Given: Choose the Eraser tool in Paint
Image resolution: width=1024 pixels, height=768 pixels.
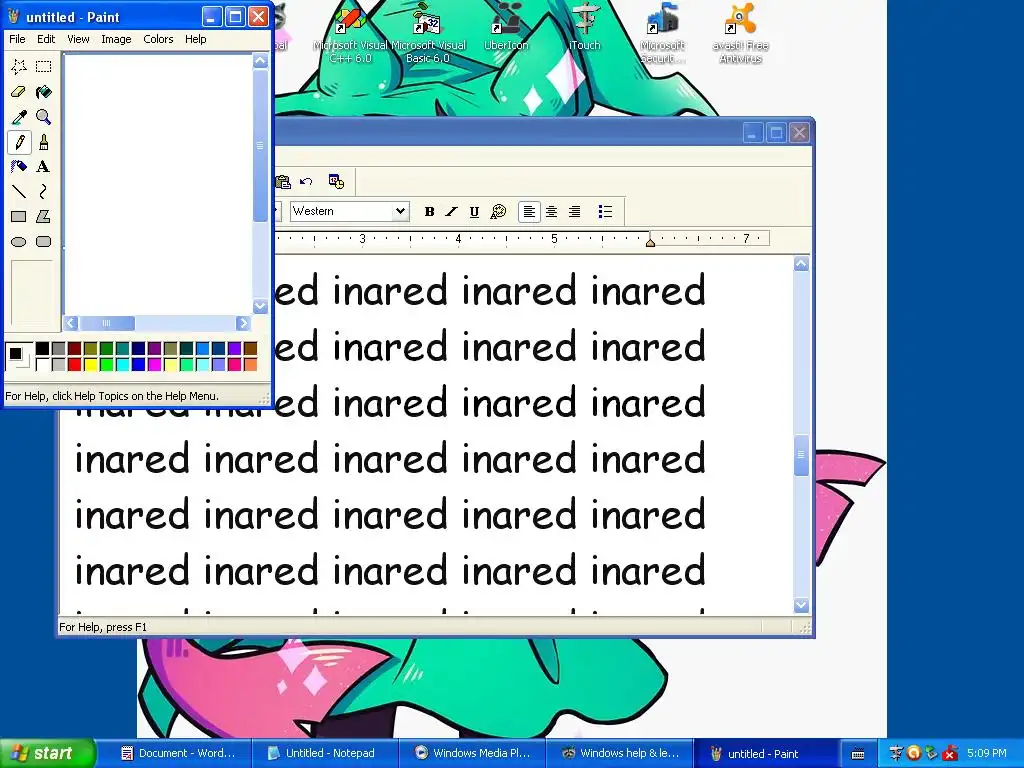Looking at the screenshot, I should point(19,92).
